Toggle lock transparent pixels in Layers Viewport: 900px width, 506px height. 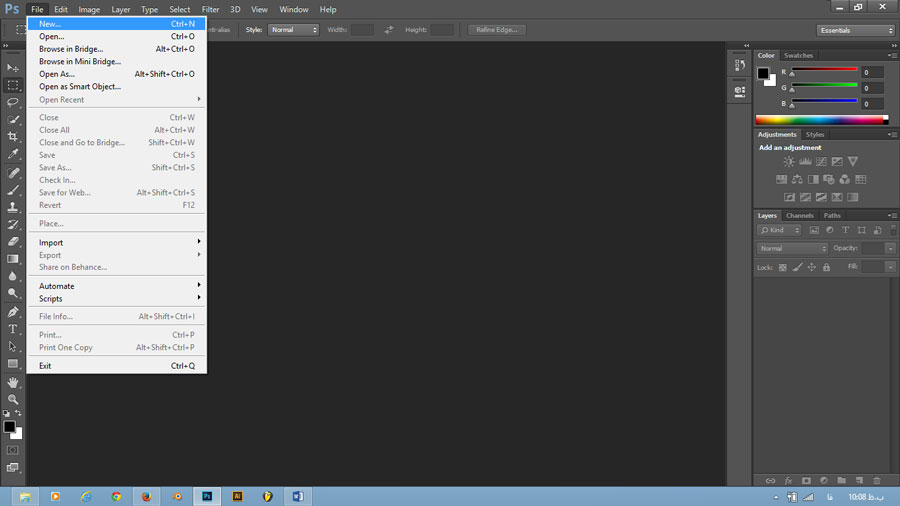pos(783,267)
